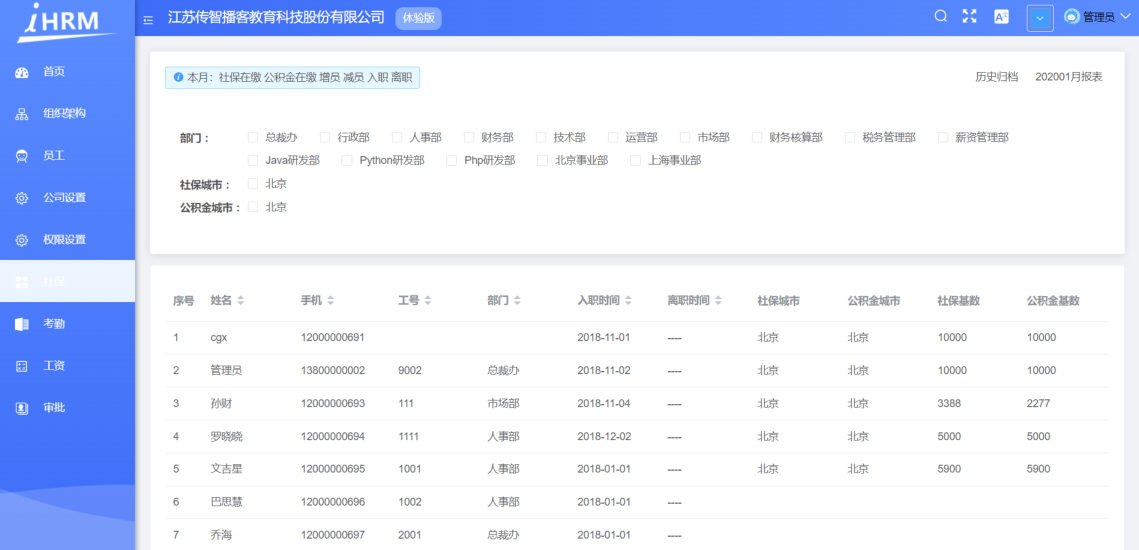The width and height of the screenshot is (1139, 550).
Task: Check the Java研发部 checkbox
Action: (253, 160)
